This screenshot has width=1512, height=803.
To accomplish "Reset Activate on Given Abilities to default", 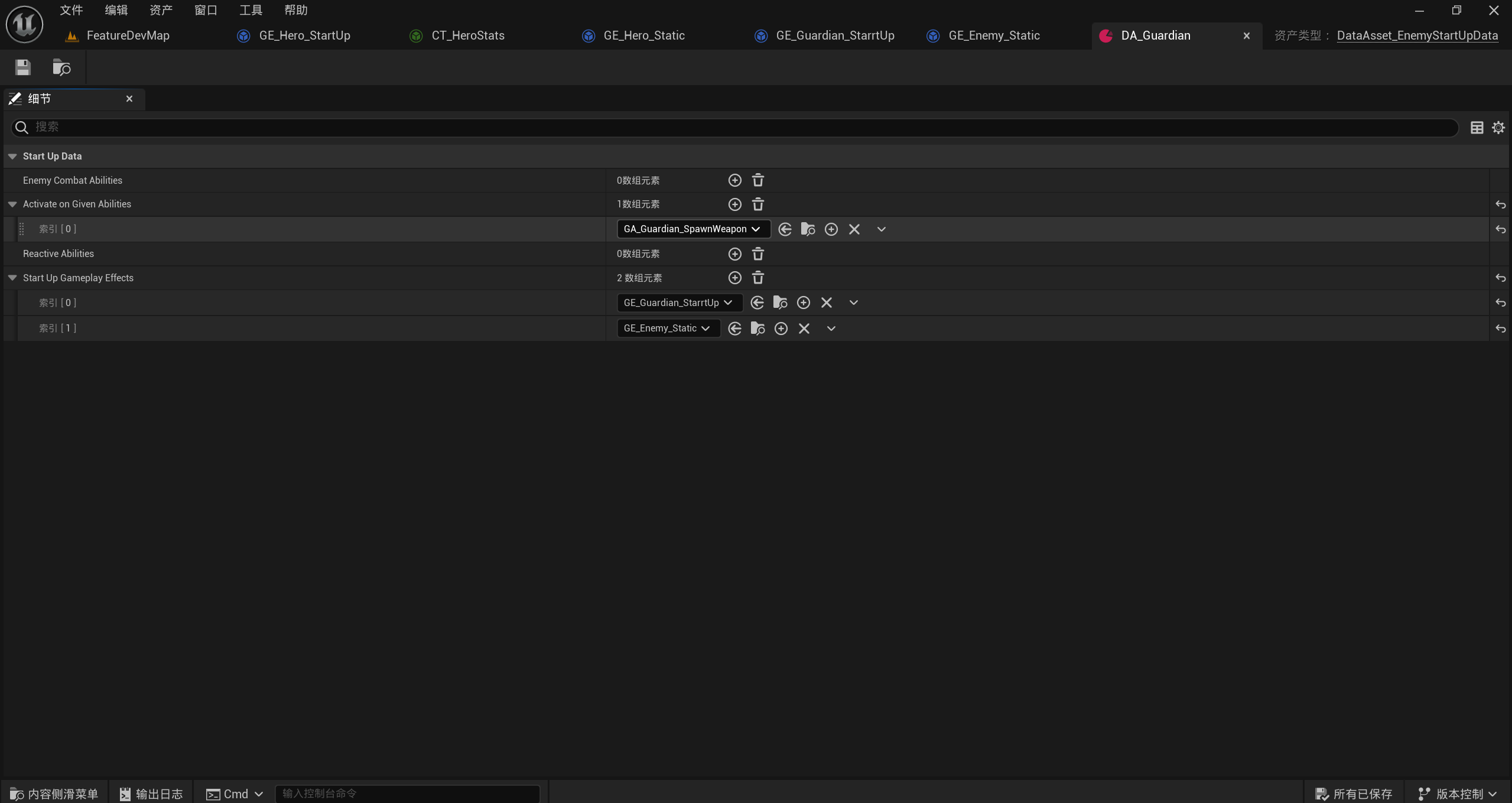I will pos(1500,204).
